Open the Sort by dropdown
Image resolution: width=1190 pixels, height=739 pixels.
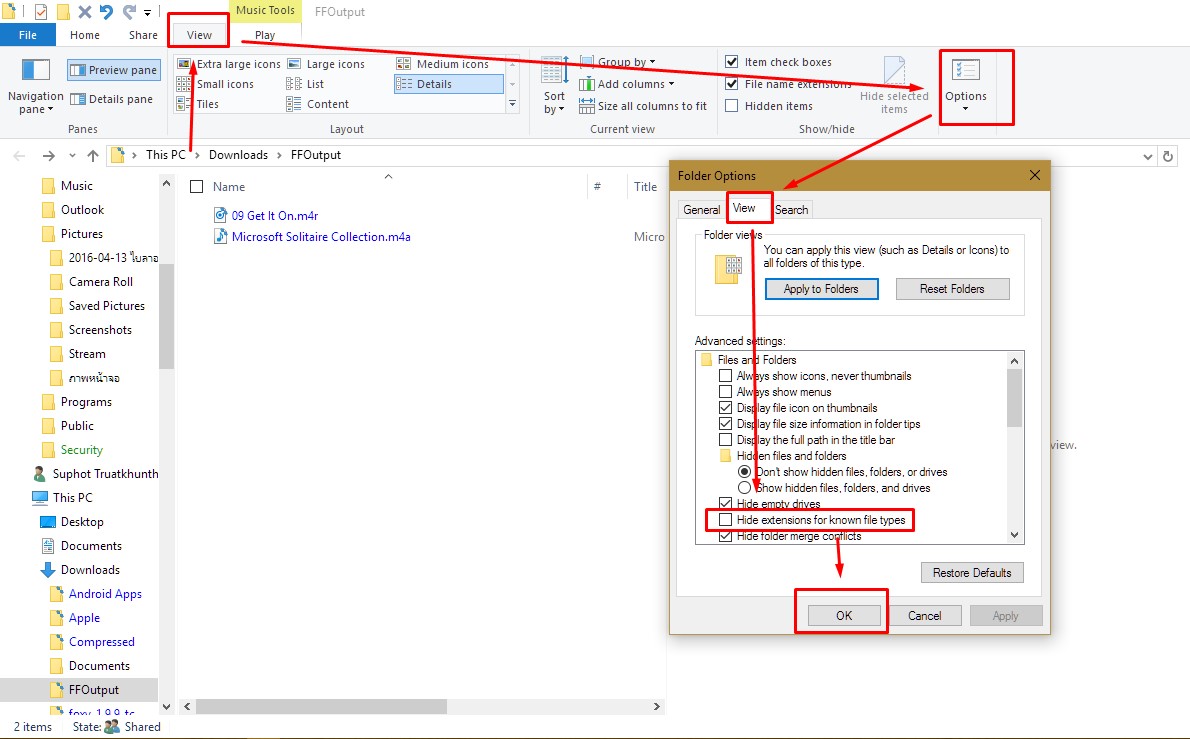[555, 85]
